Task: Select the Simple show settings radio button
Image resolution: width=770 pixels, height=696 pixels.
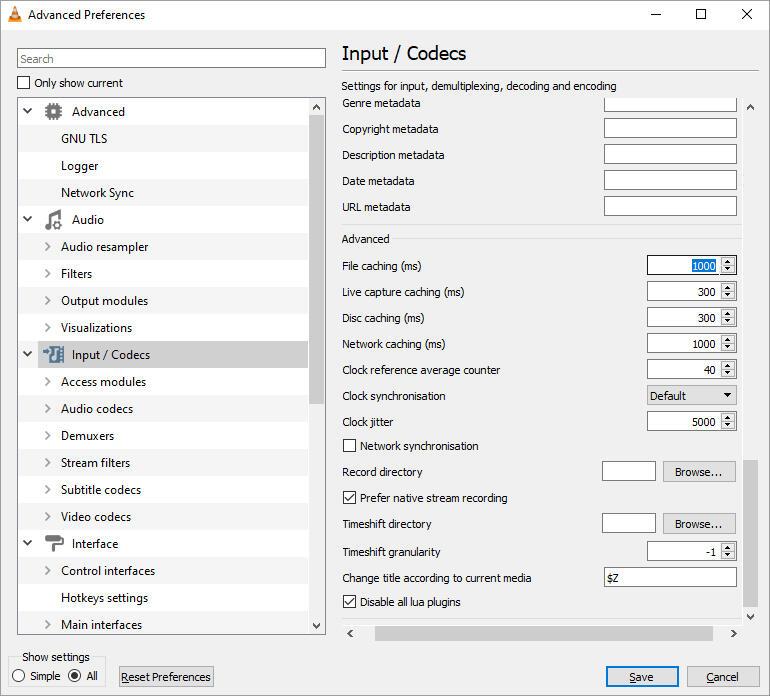Action: pyautogui.click(x=19, y=676)
